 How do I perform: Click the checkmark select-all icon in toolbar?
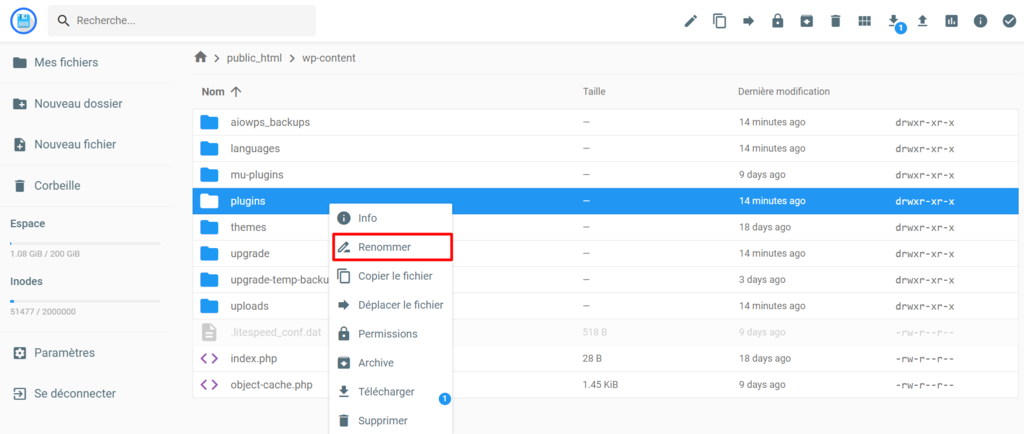pyautogui.click(x=1009, y=21)
